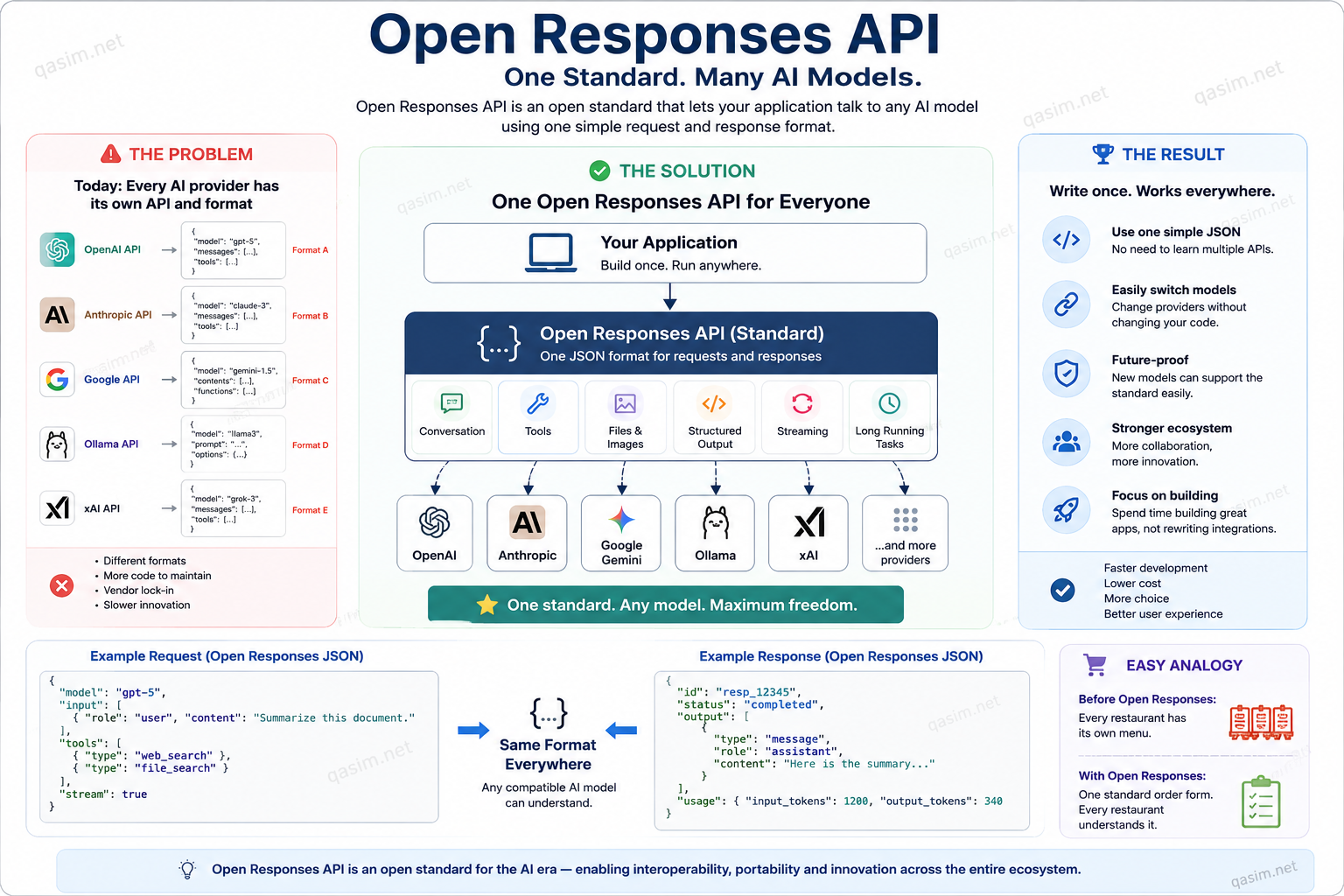Click the xAI API logo icon

tap(58, 508)
